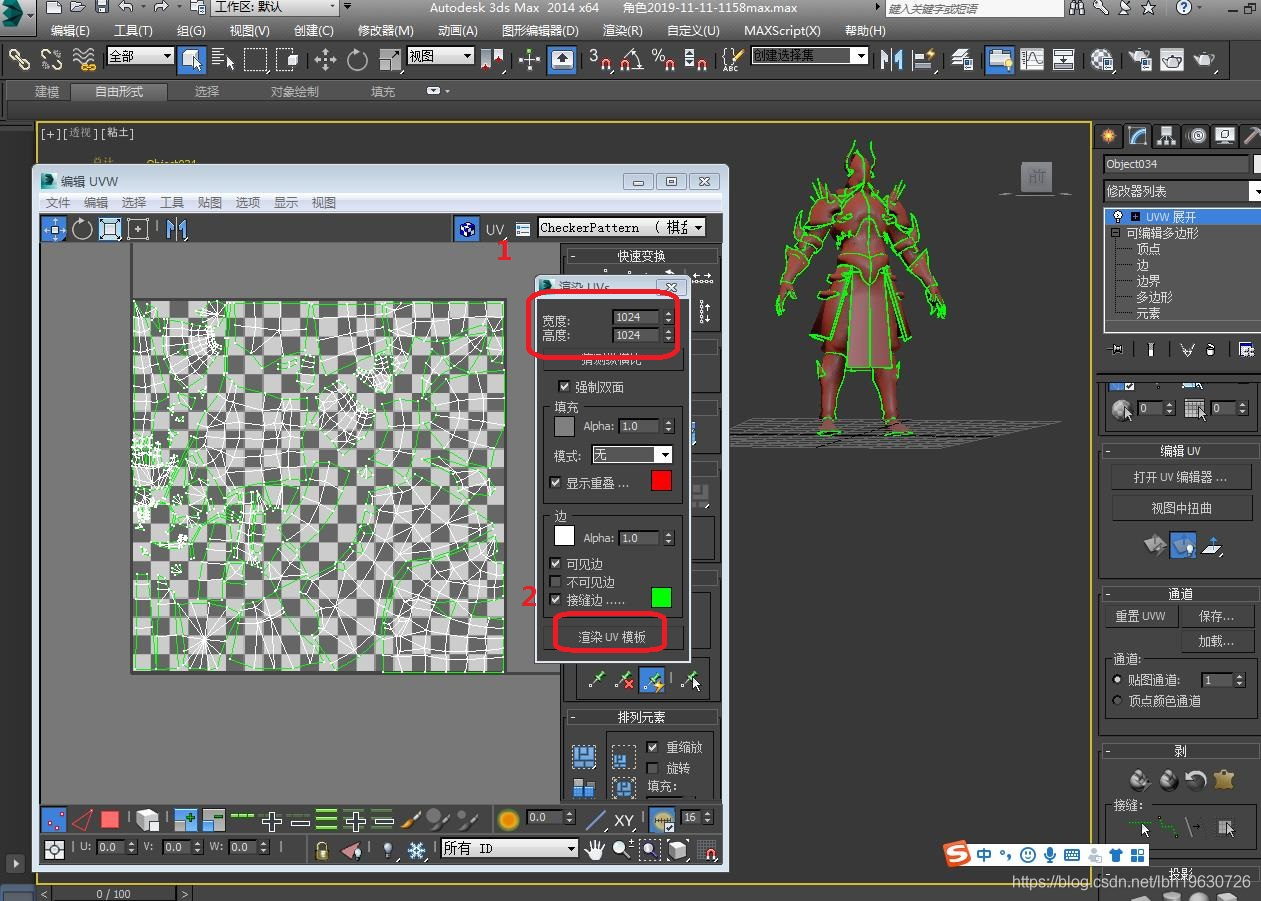Viewport: 1261px width, 901px height.
Task: Click the Freeze snowflake icon in UVW editor
Action: 416,849
